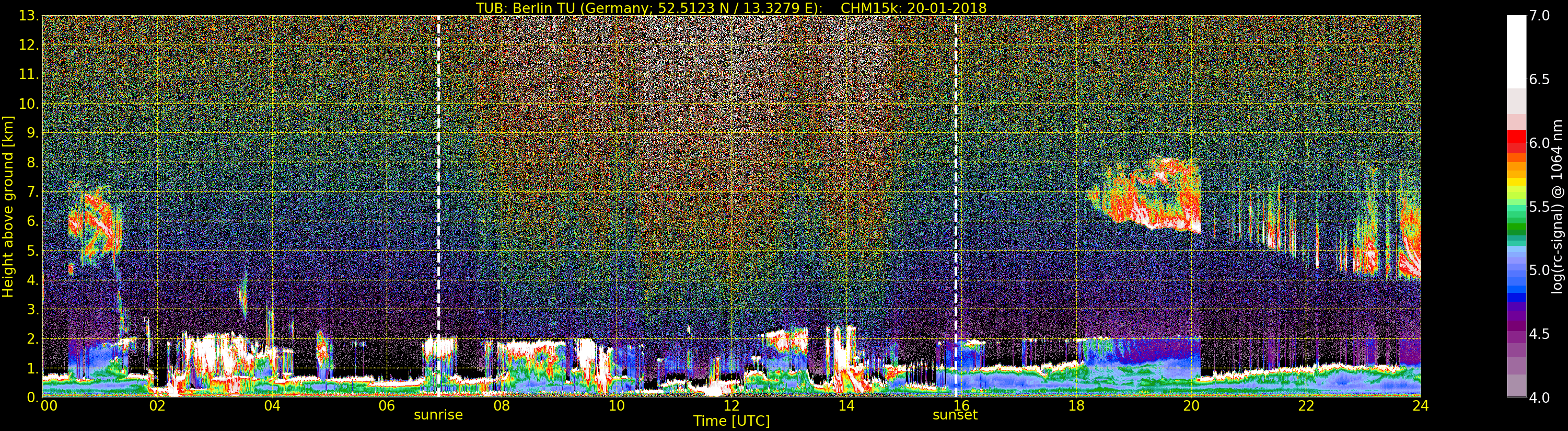Click the 8. tick on the height axis
1568x431 pixels.
32,162
